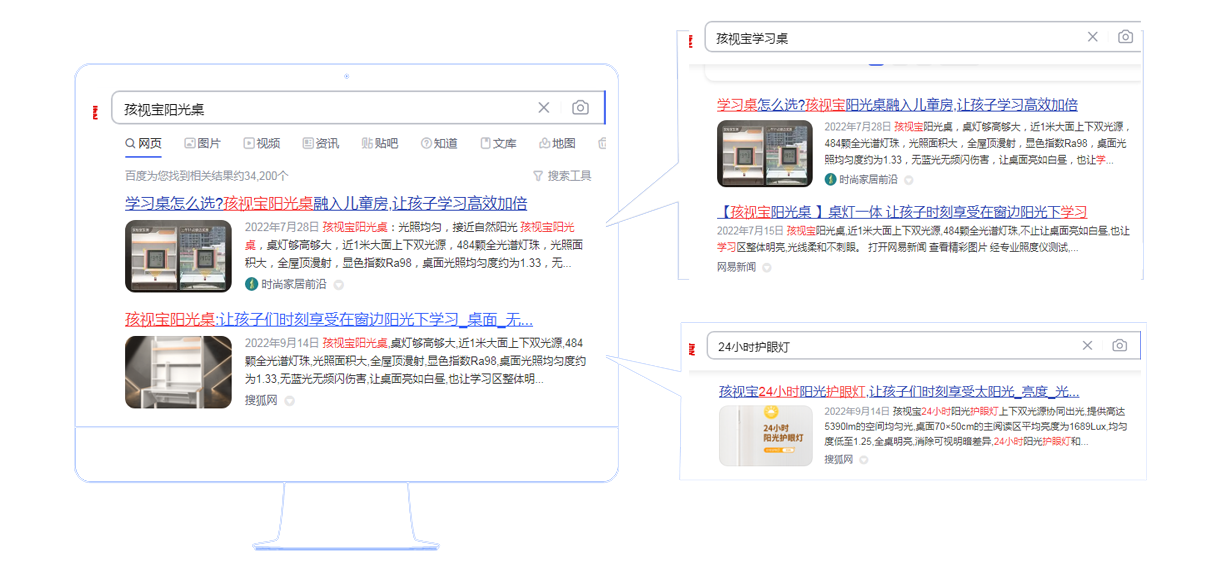Switch to the 资讯 tab
The width and height of the screenshot is (1211, 573).
coord(321,144)
